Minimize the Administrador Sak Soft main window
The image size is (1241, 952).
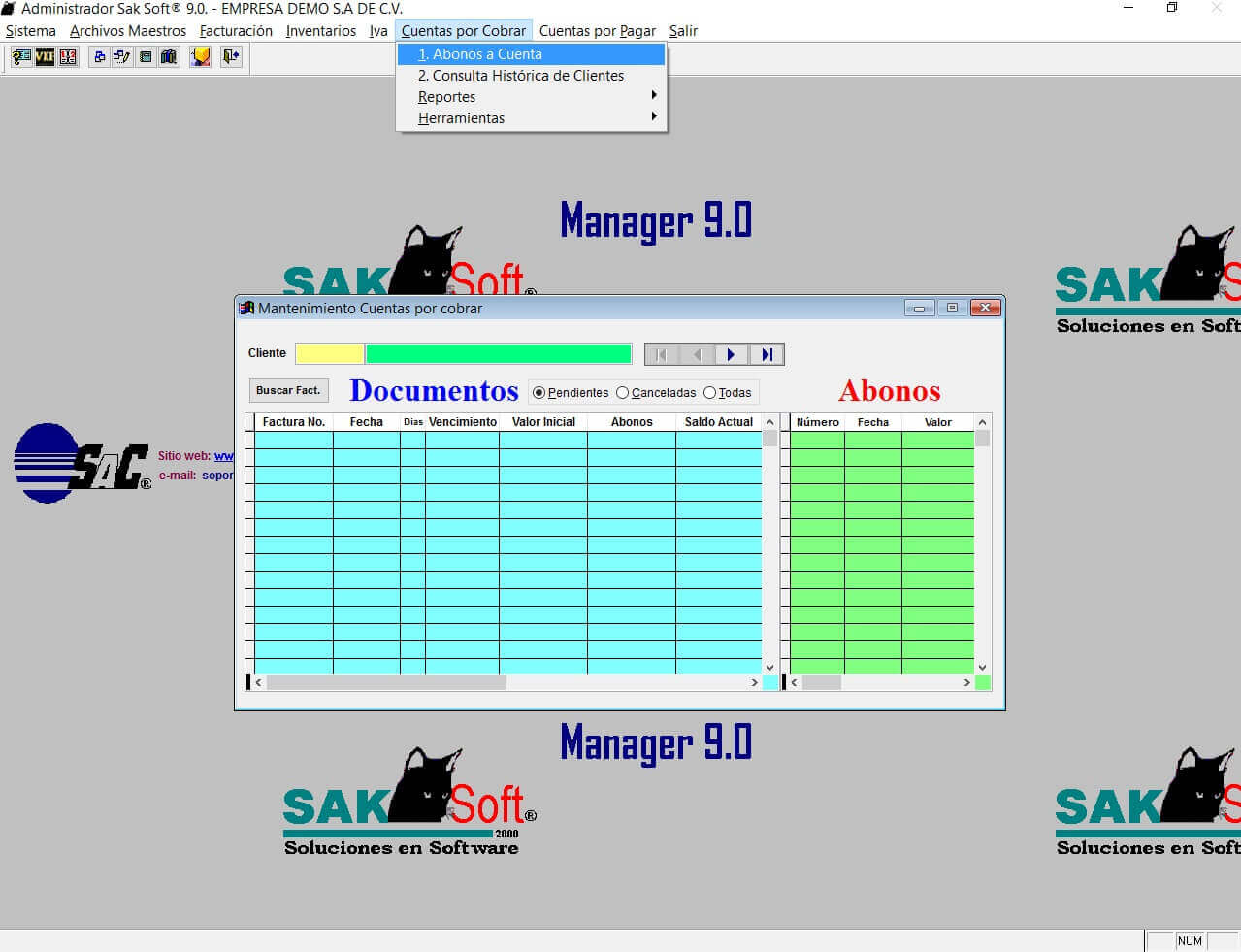(1128, 8)
